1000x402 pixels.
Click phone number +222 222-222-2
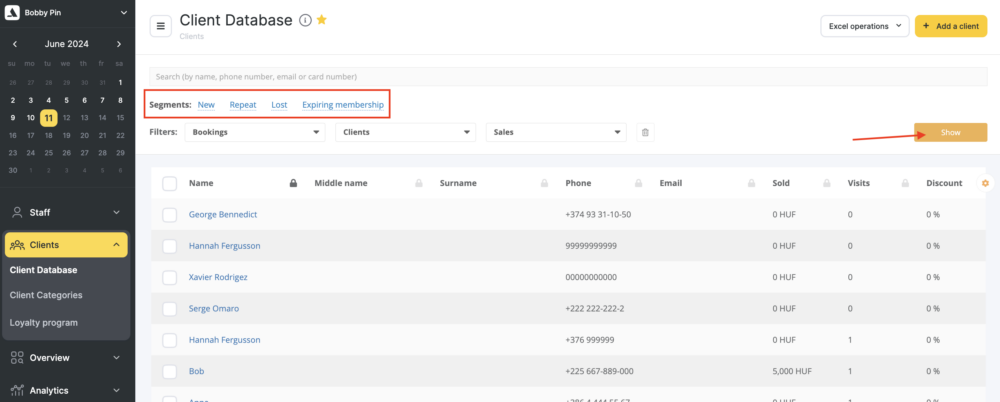594,309
